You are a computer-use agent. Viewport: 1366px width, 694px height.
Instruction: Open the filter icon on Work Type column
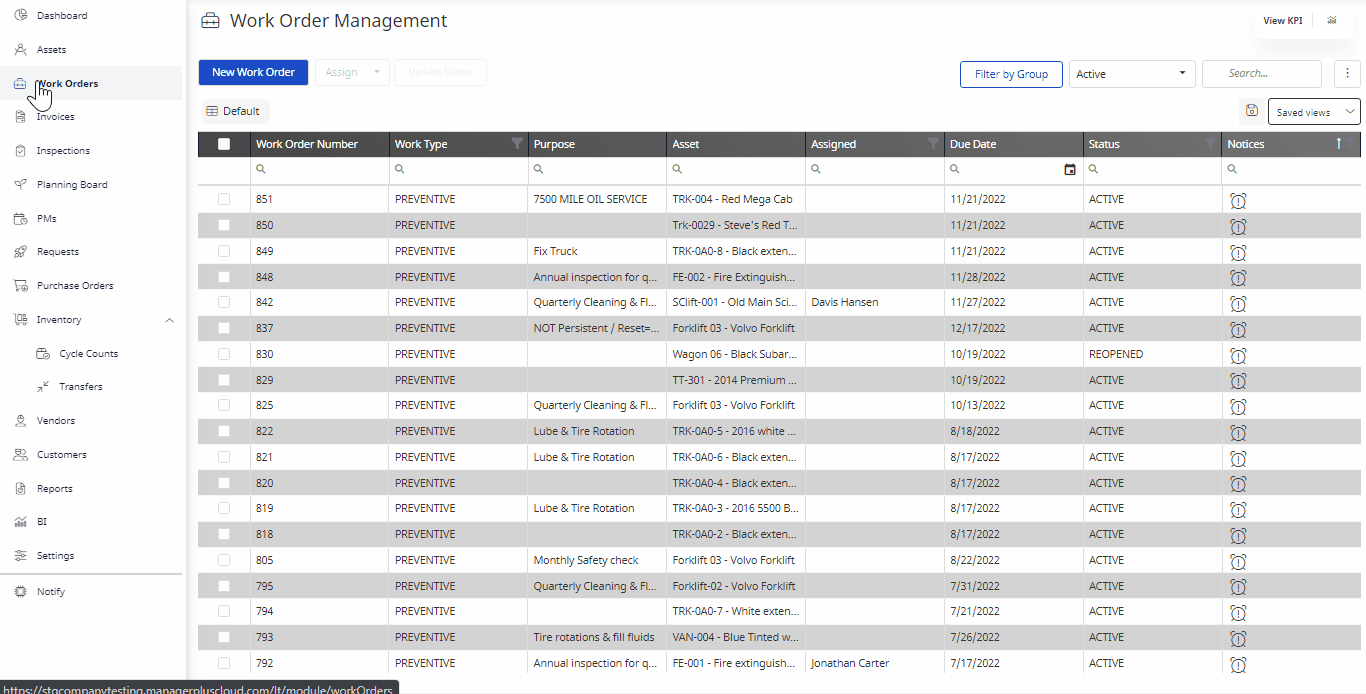tap(517, 144)
